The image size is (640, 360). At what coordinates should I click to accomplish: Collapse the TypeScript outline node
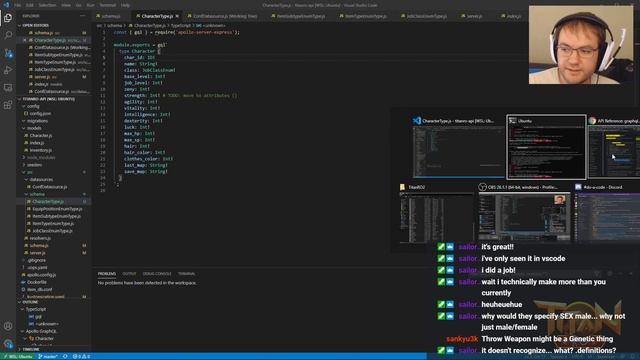pyautogui.click(x=54, y=309)
